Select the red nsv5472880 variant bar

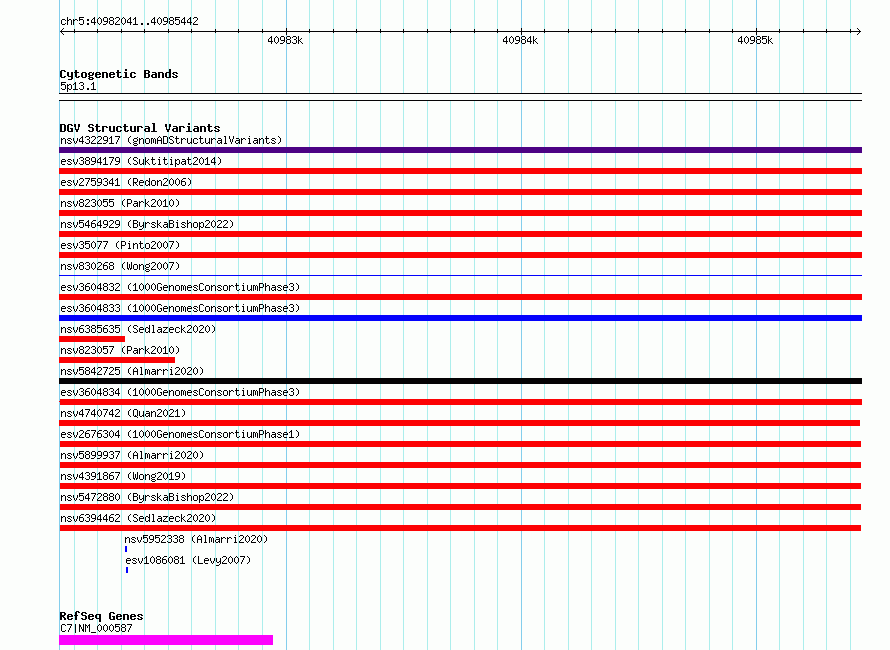(460, 507)
